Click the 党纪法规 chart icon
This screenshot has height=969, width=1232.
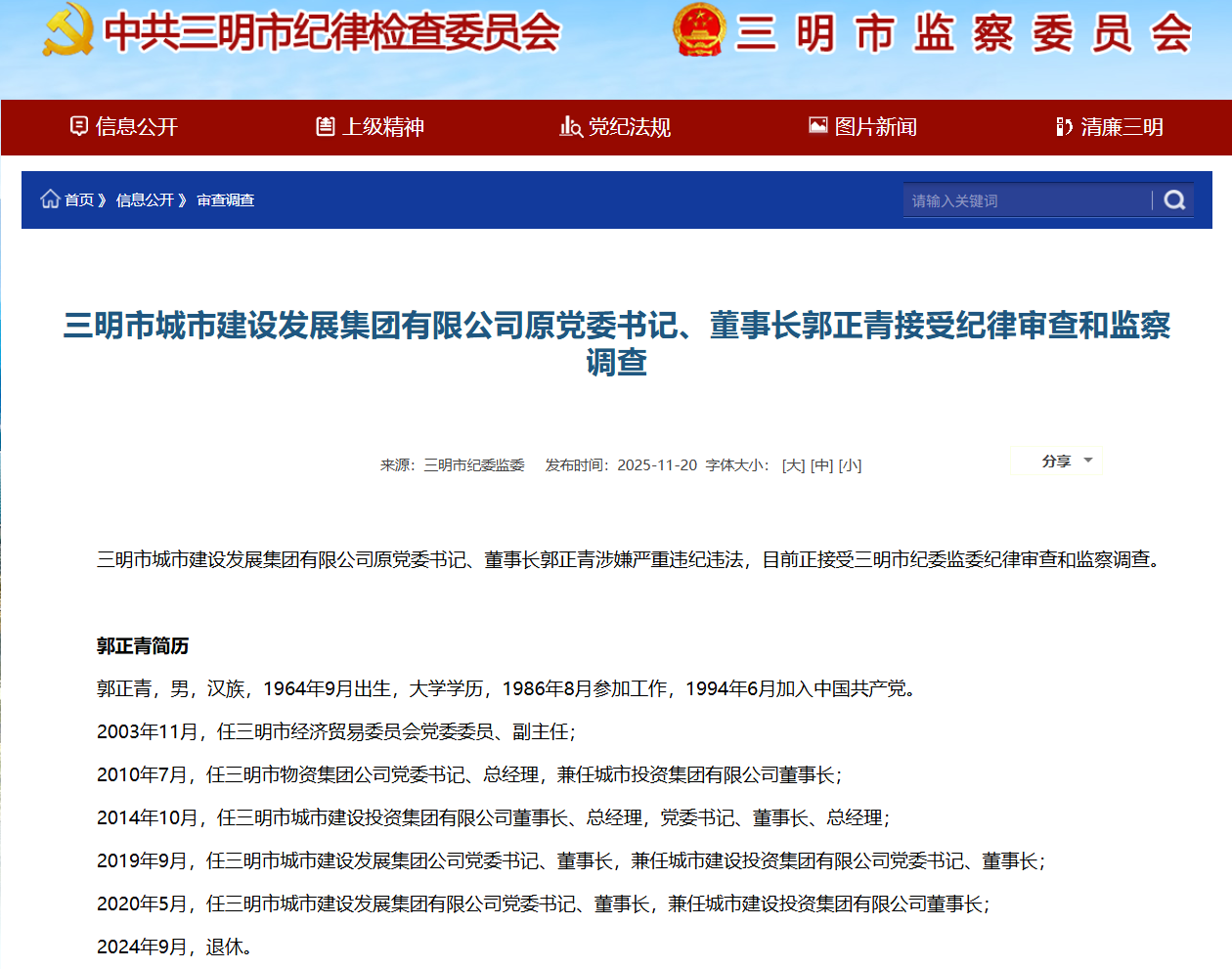(x=570, y=126)
